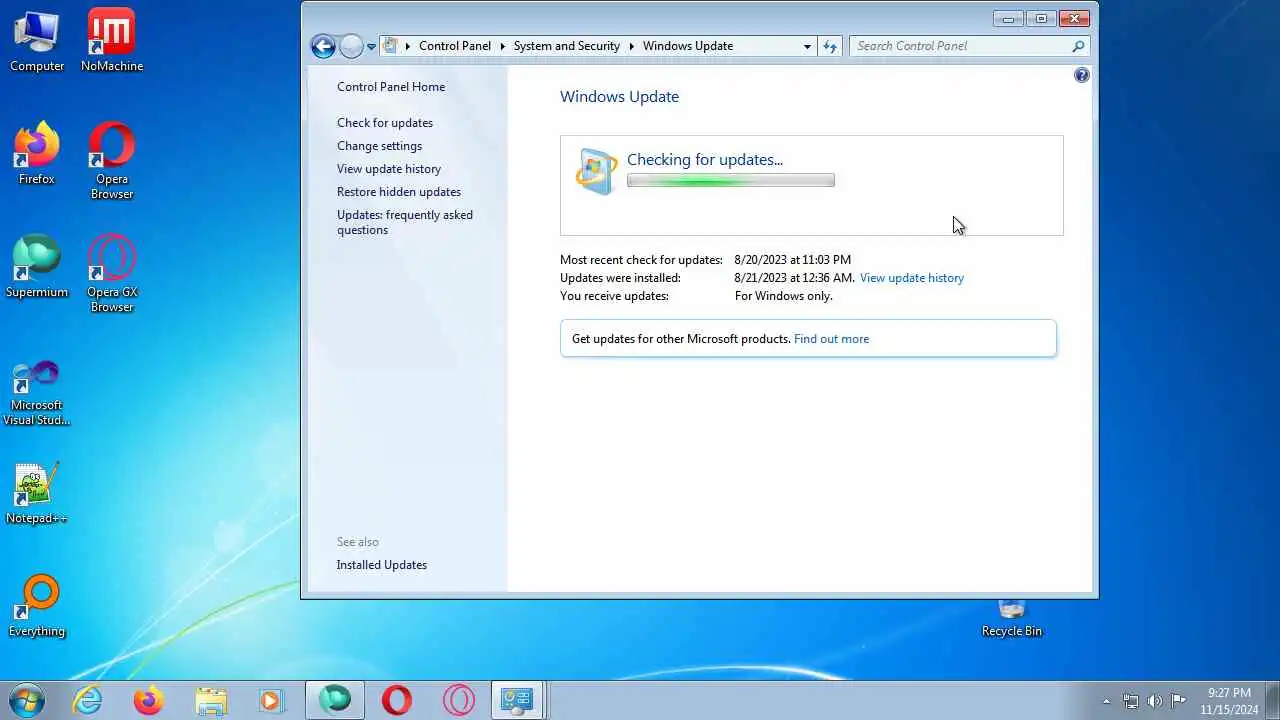Expand address bar previous locations dropdown

coord(807,46)
